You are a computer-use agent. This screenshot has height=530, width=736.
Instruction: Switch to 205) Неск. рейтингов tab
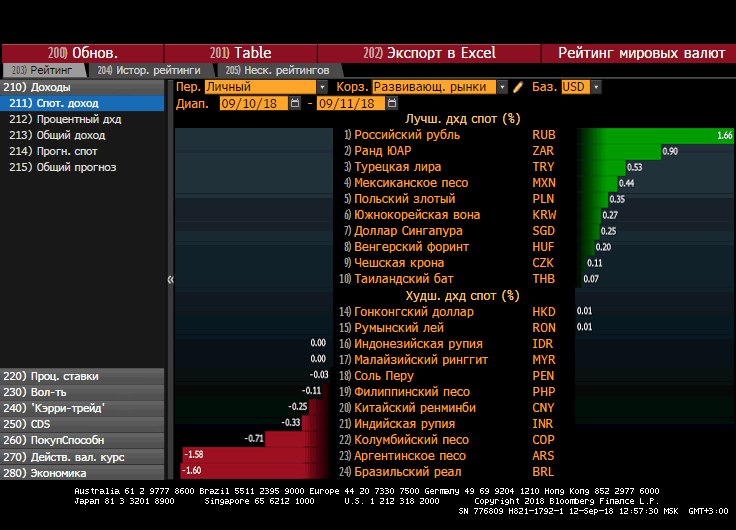(x=278, y=70)
